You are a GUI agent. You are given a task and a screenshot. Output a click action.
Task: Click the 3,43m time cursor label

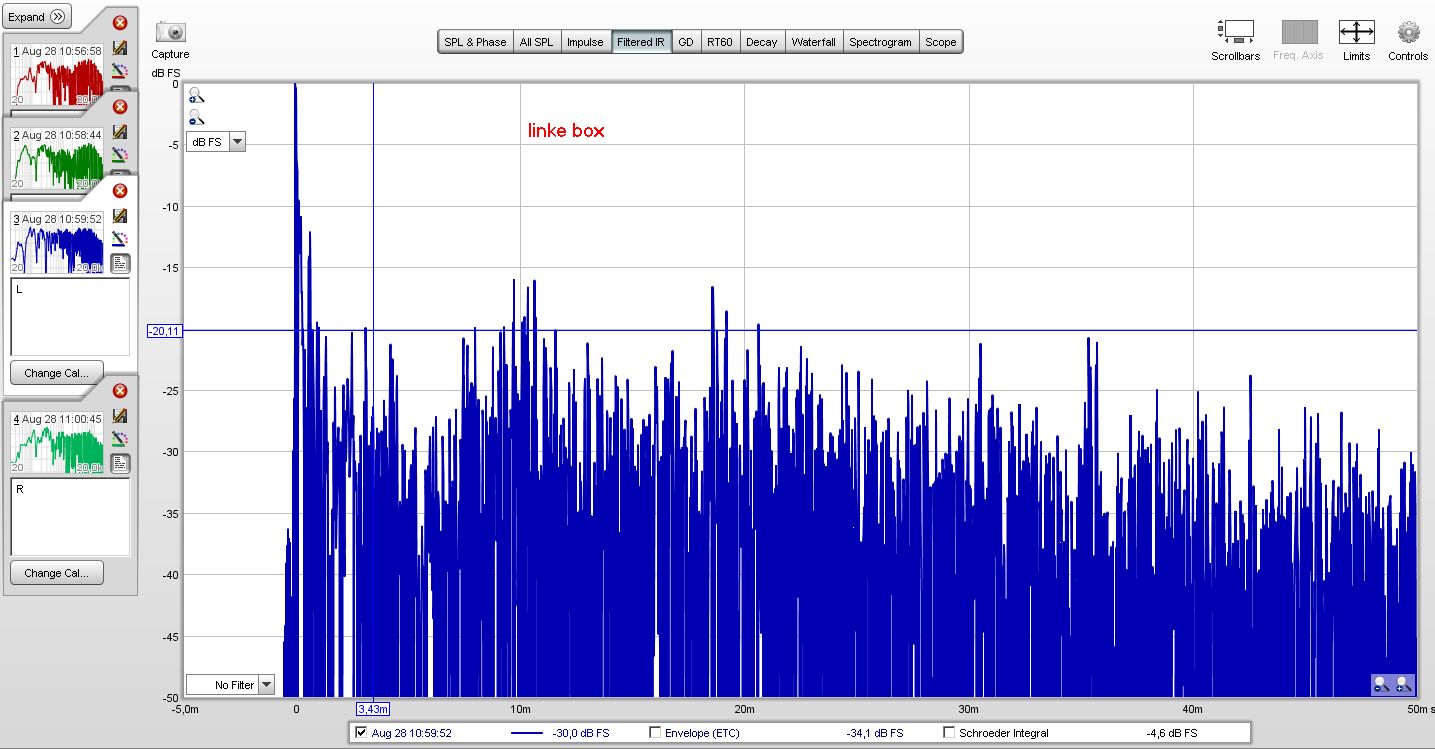pyautogui.click(x=373, y=709)
